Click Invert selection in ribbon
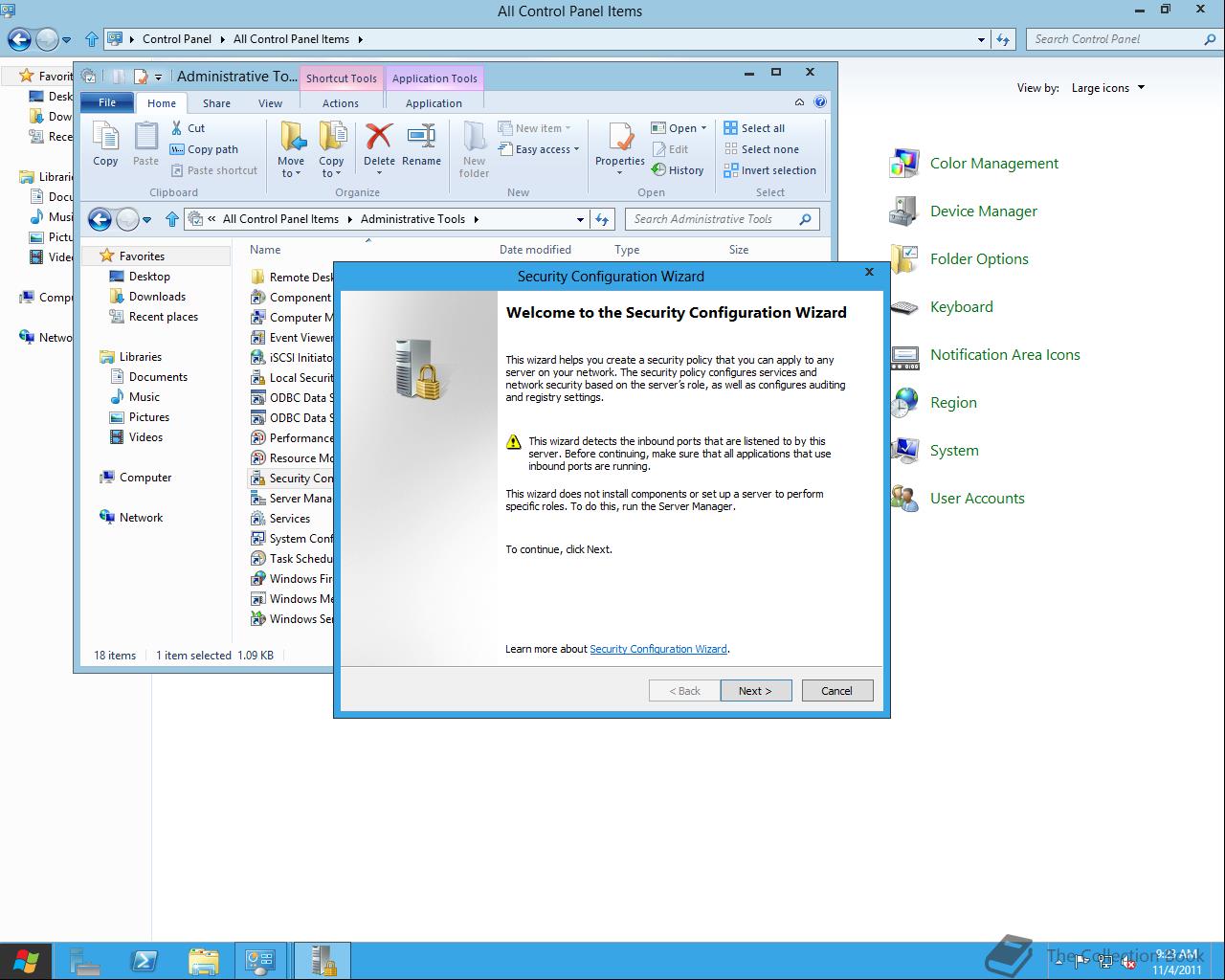The height and width of the screenshot is (980, 1225). (770, 170)
